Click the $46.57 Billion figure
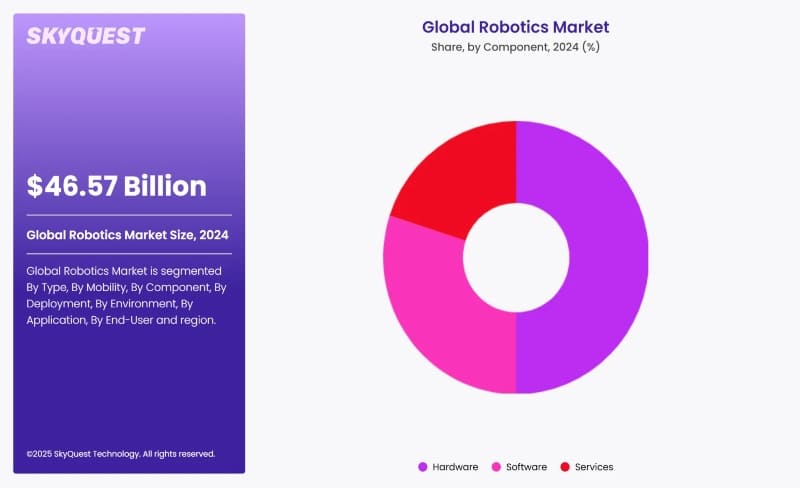This screenshot has width=800, height=488. pyautogui.click(x=117, y=186)
